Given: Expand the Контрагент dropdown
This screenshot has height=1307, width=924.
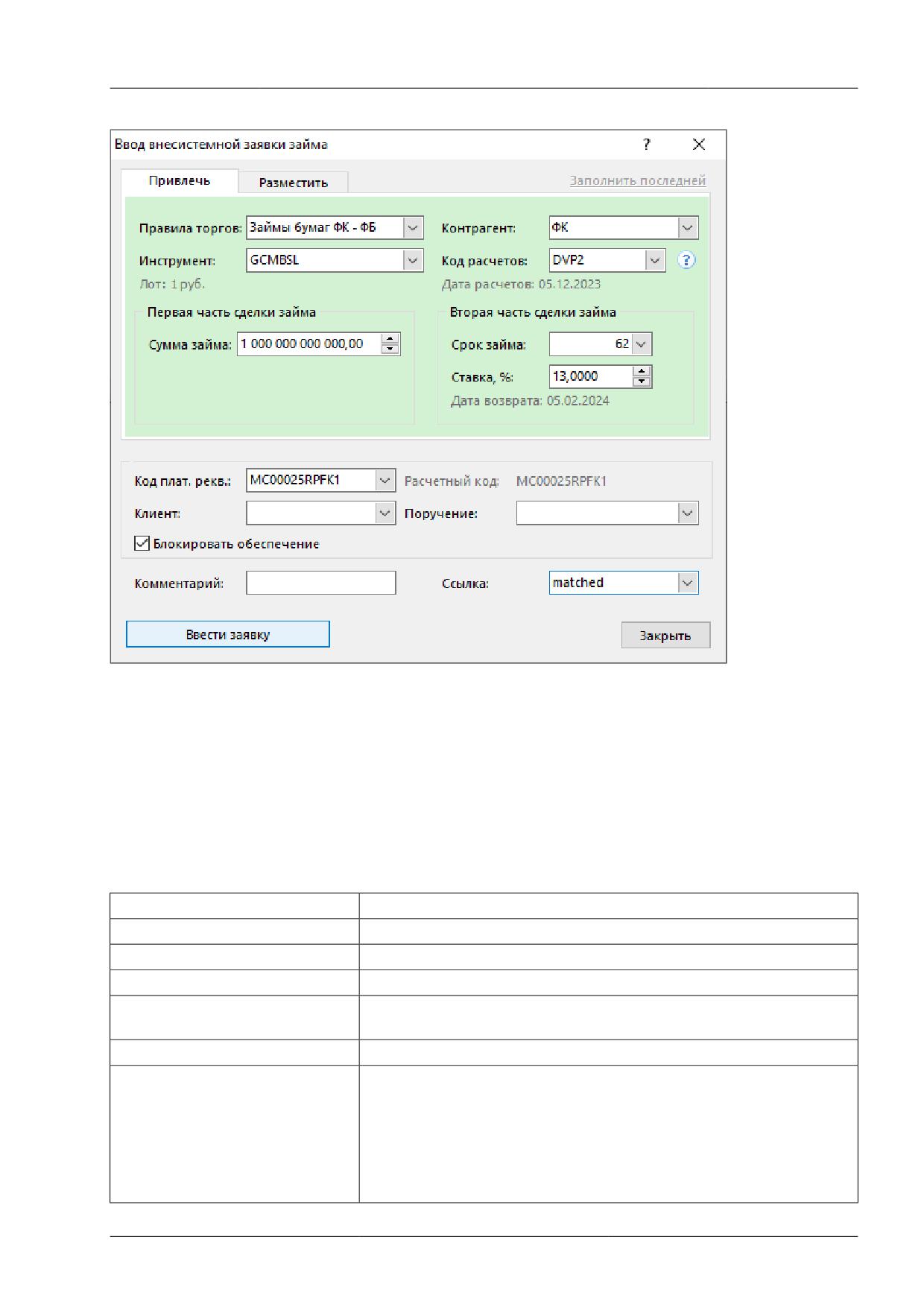Looking at the screenshot, I should 688,228.
